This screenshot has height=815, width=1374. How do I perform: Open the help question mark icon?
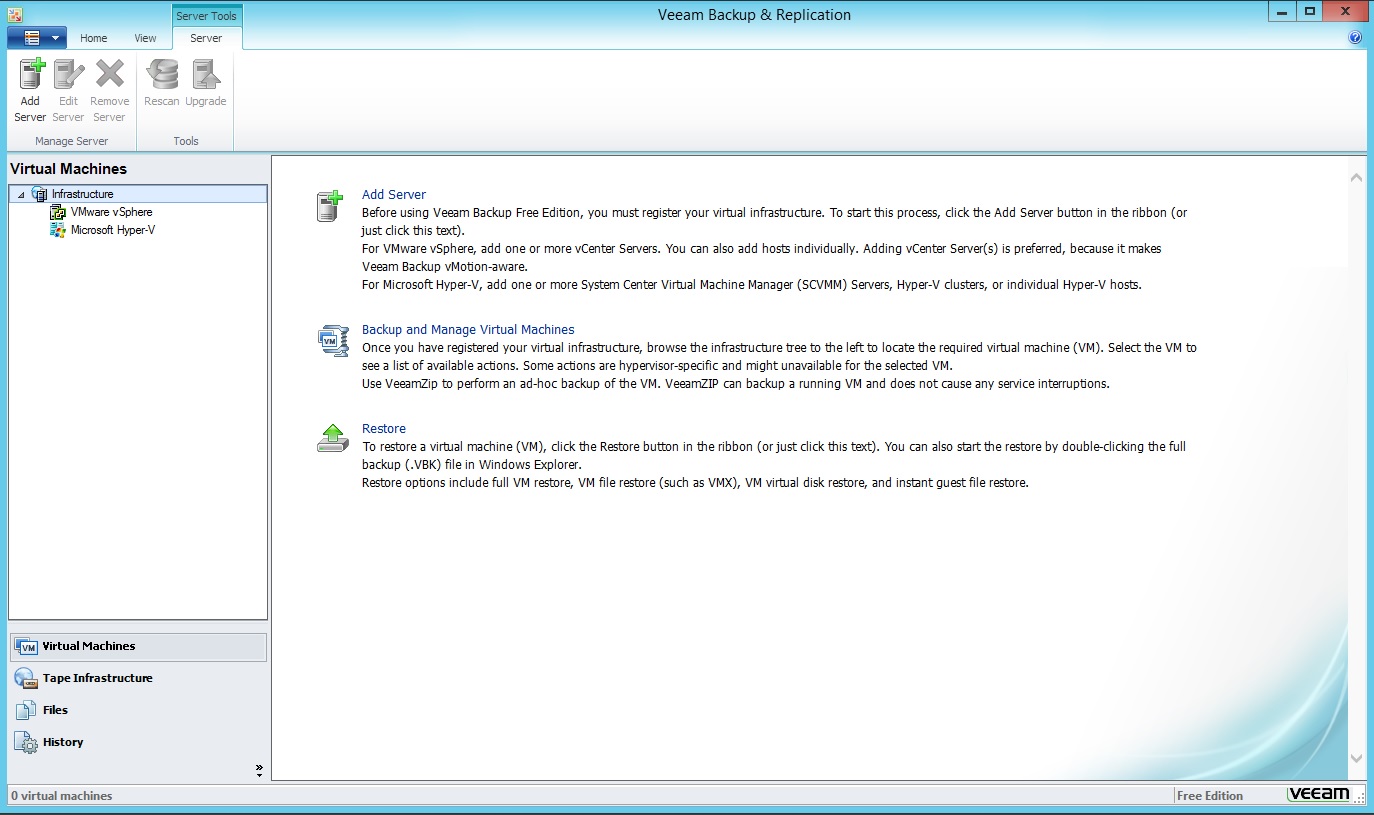(1355, 38)
